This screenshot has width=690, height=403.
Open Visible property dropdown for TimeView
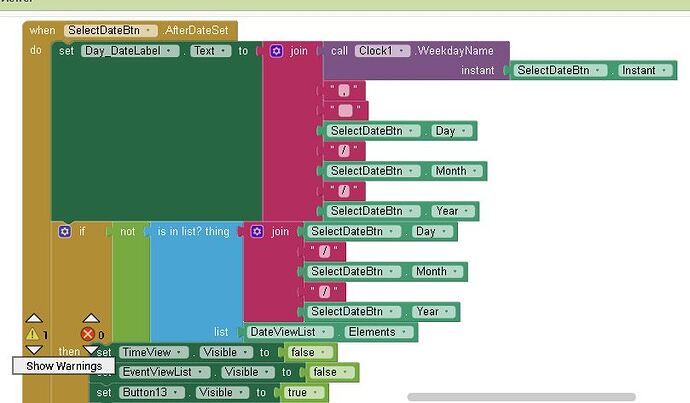227,352
